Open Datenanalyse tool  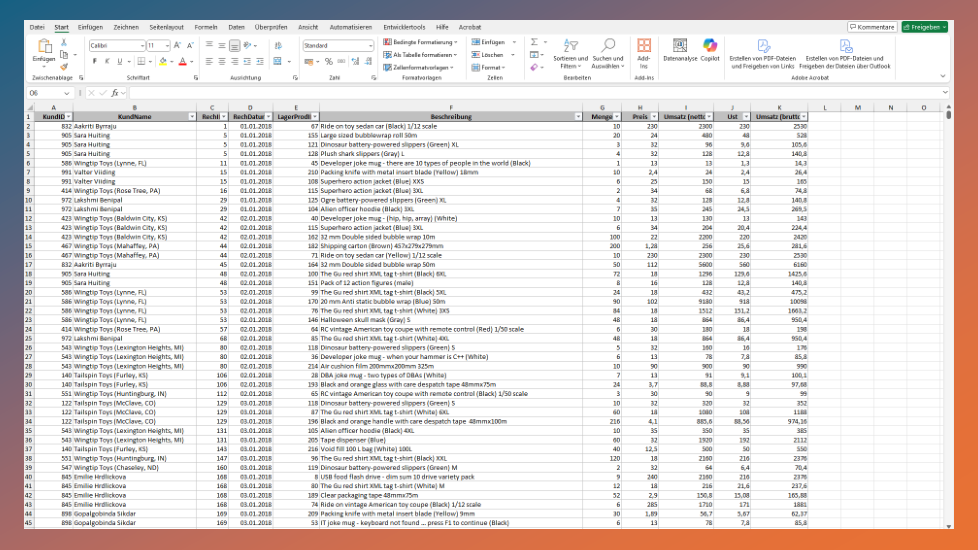point(680,50)
